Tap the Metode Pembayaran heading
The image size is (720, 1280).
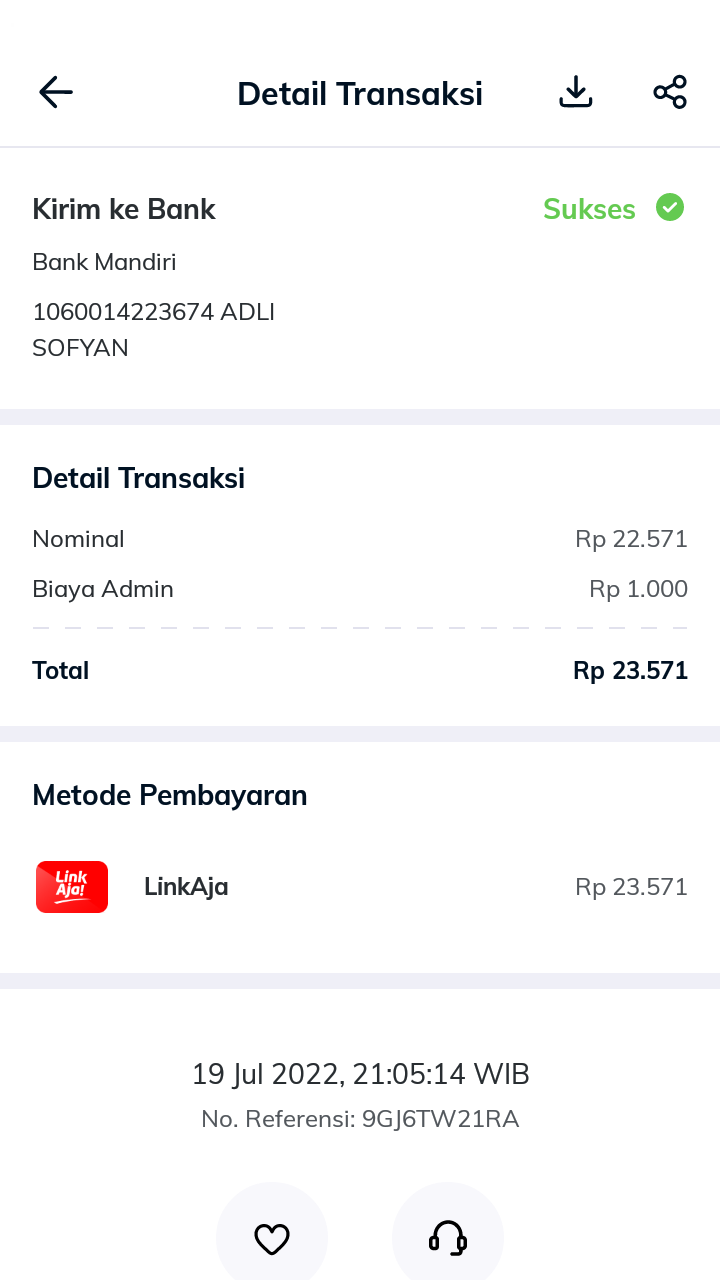click(x=170, y=795)
